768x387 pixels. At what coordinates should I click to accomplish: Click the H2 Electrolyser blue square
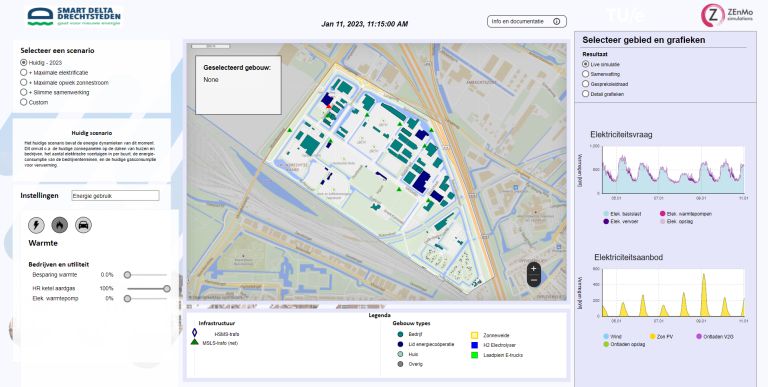click(x=474, y=345)
